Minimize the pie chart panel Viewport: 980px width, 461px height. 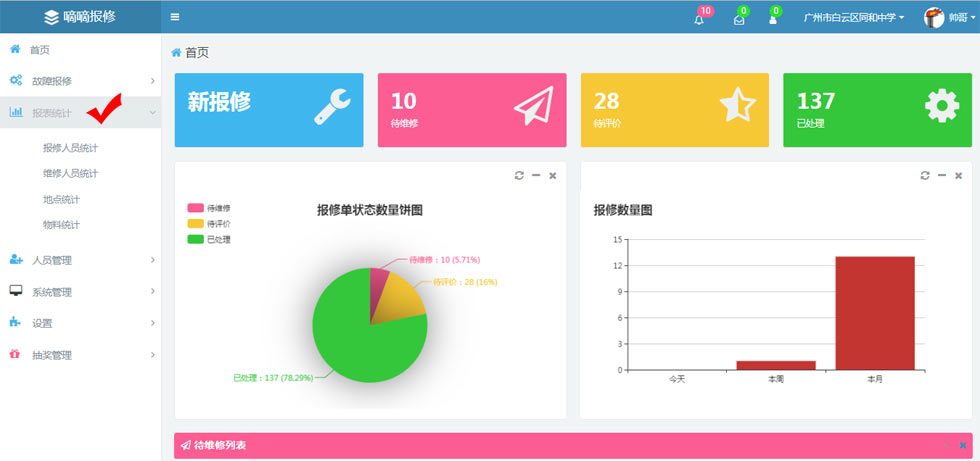coord(536,176)
